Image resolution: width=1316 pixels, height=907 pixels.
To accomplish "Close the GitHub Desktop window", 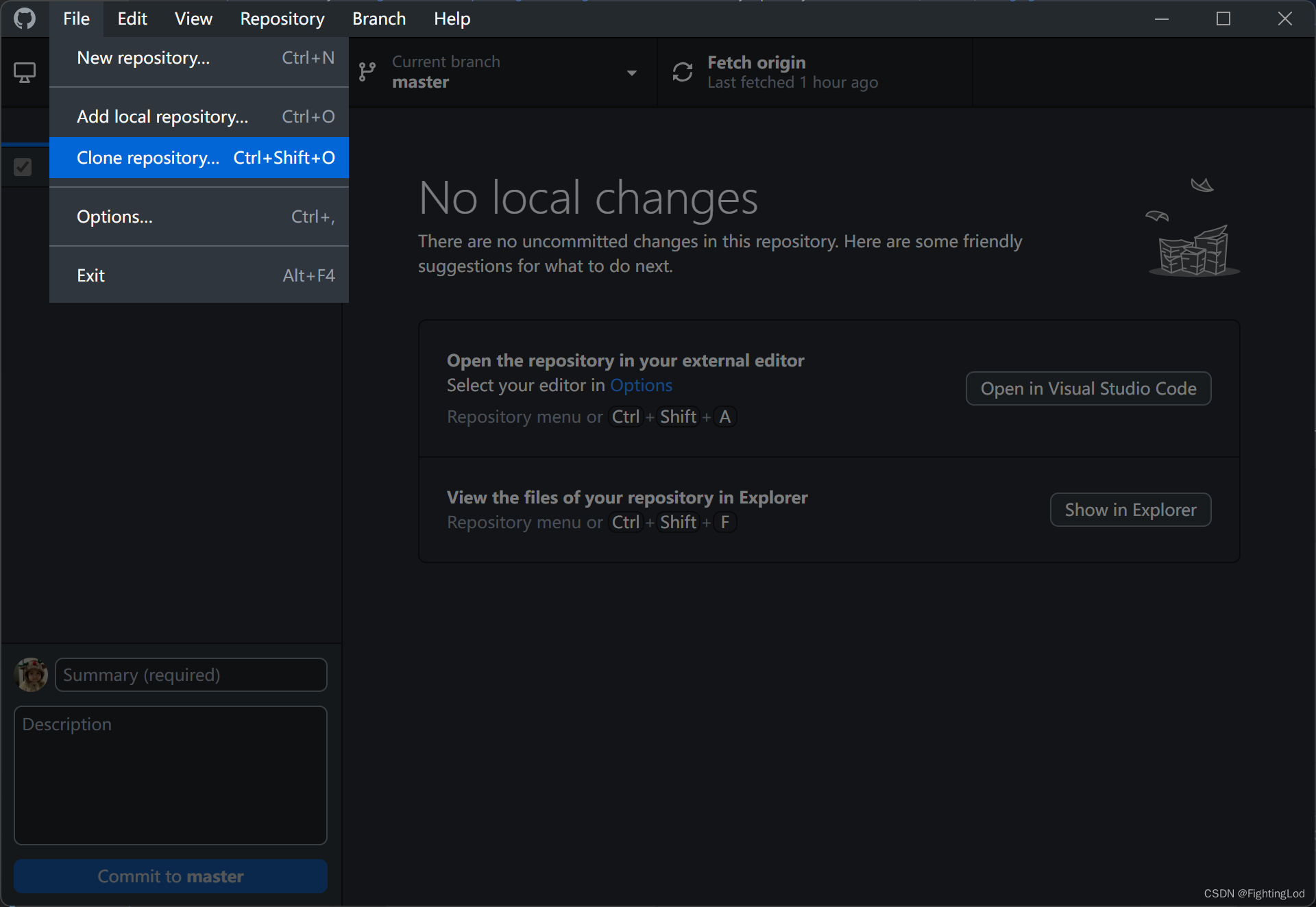I will [x=1285, y=18].
